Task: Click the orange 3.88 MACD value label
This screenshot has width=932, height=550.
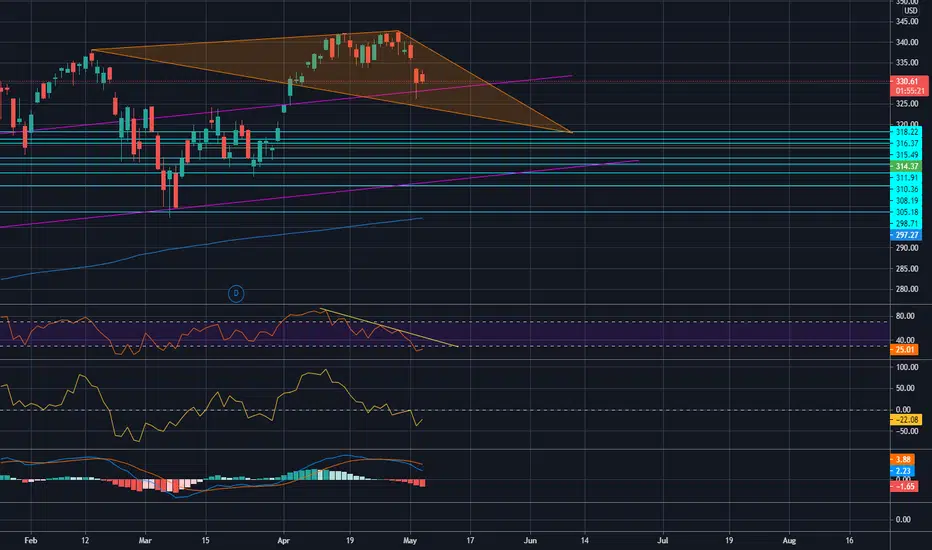Action: (902, 460)
